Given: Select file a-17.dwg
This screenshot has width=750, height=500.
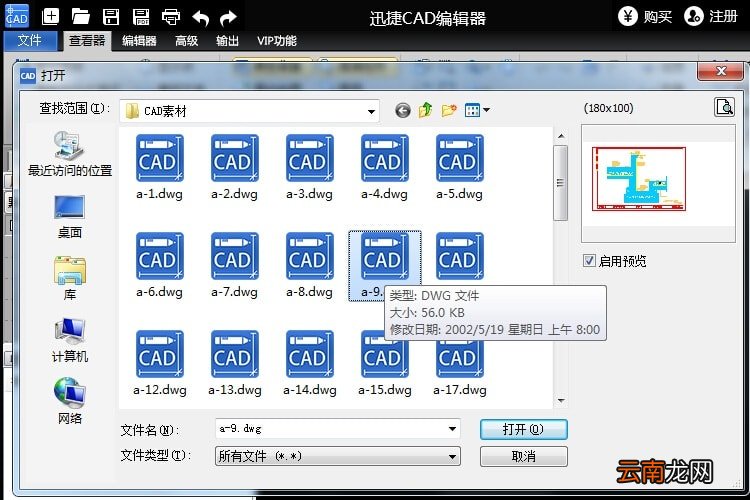Looking at the screenshot, I should tap(460, 363).
